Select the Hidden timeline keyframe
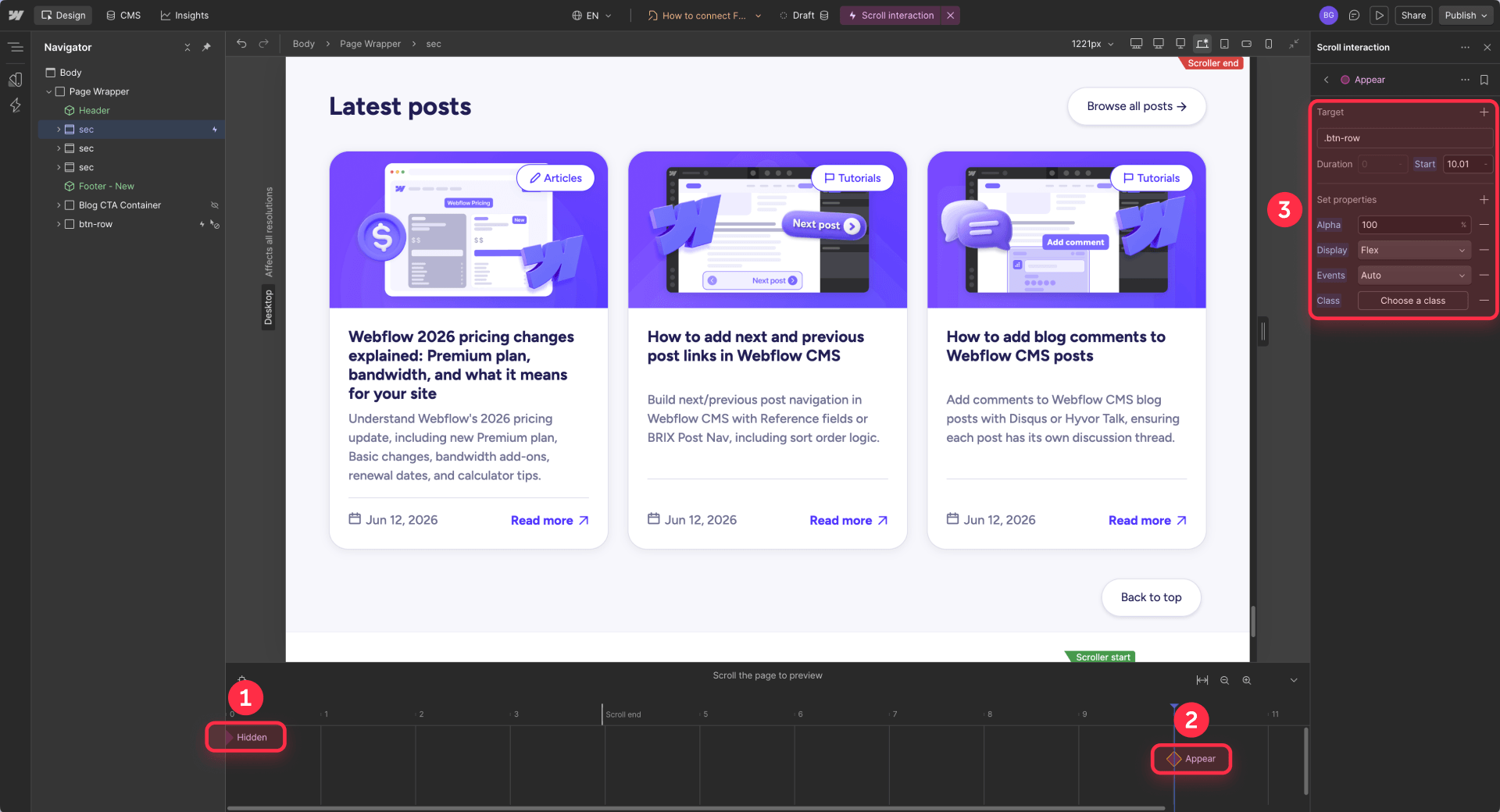Viewport: 1500px width, 812px height. click(246, 737)
